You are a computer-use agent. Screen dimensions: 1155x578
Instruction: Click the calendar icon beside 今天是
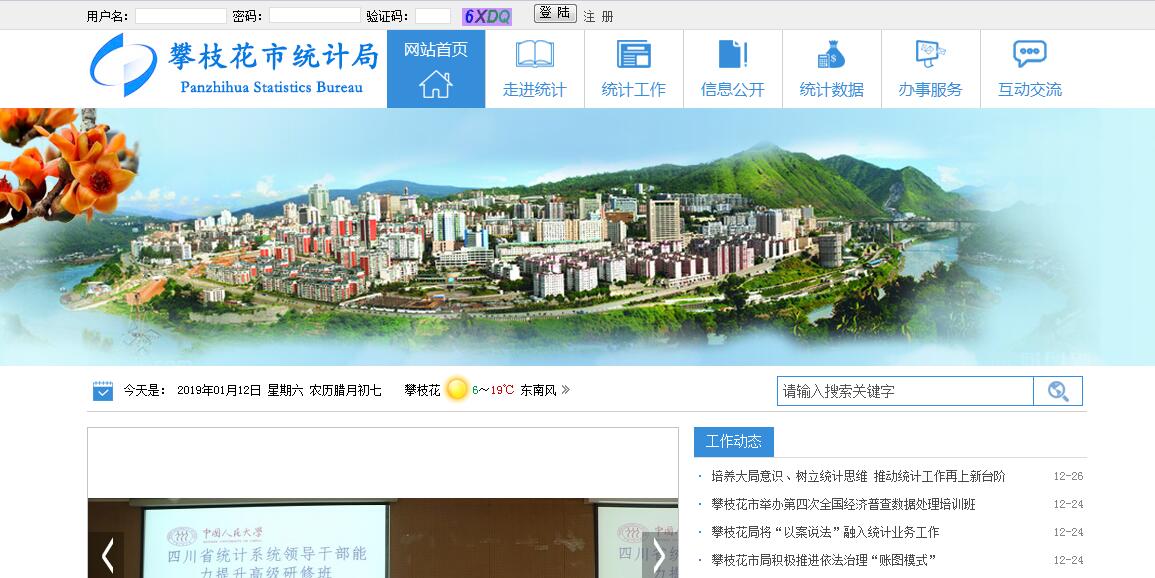point(103,390)
